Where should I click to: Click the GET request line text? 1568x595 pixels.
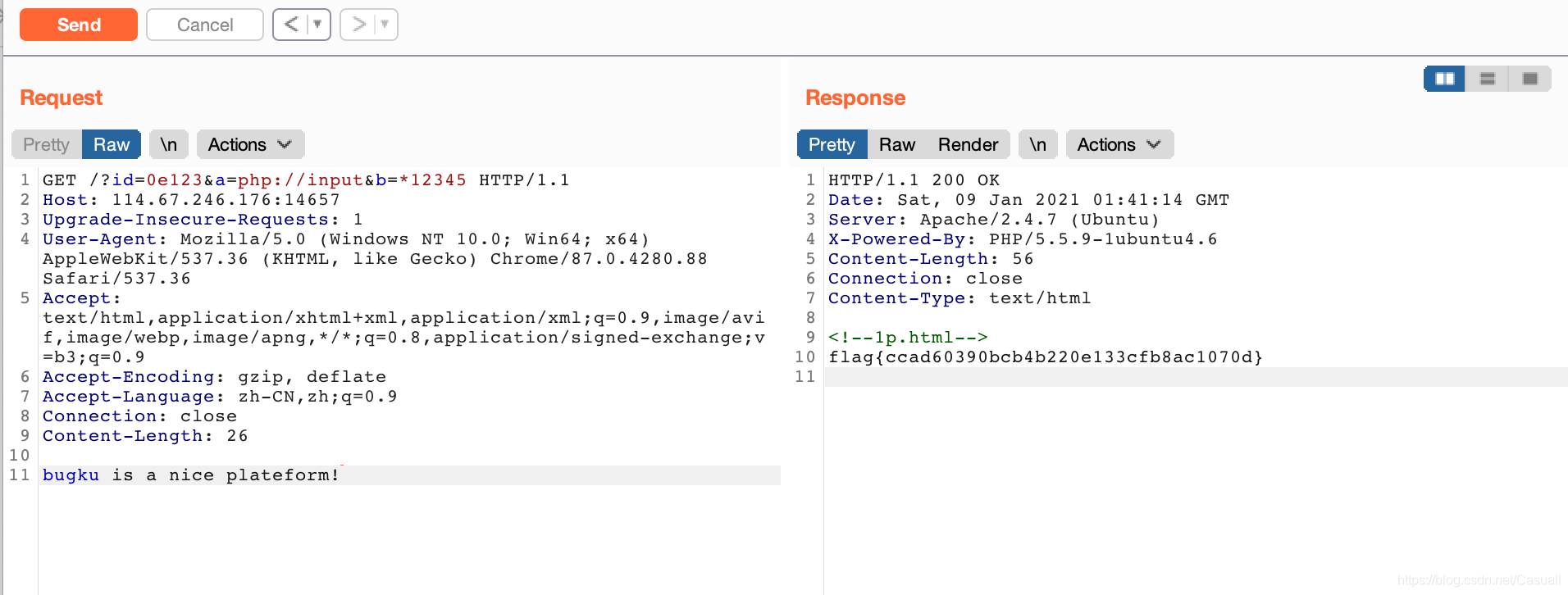(x=306, y=180)
